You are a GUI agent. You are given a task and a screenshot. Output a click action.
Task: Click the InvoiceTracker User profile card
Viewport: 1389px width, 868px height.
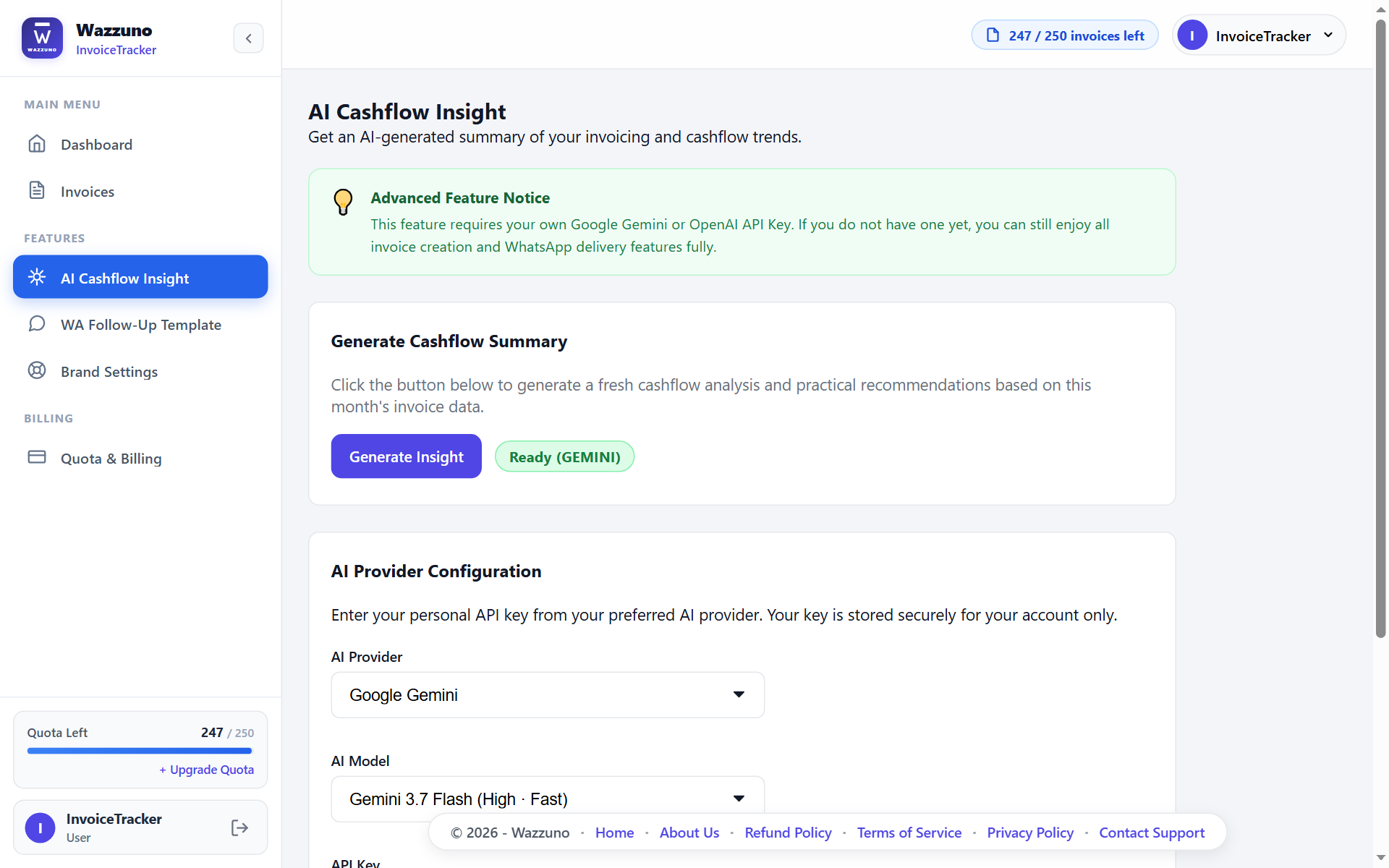[140, 827]
